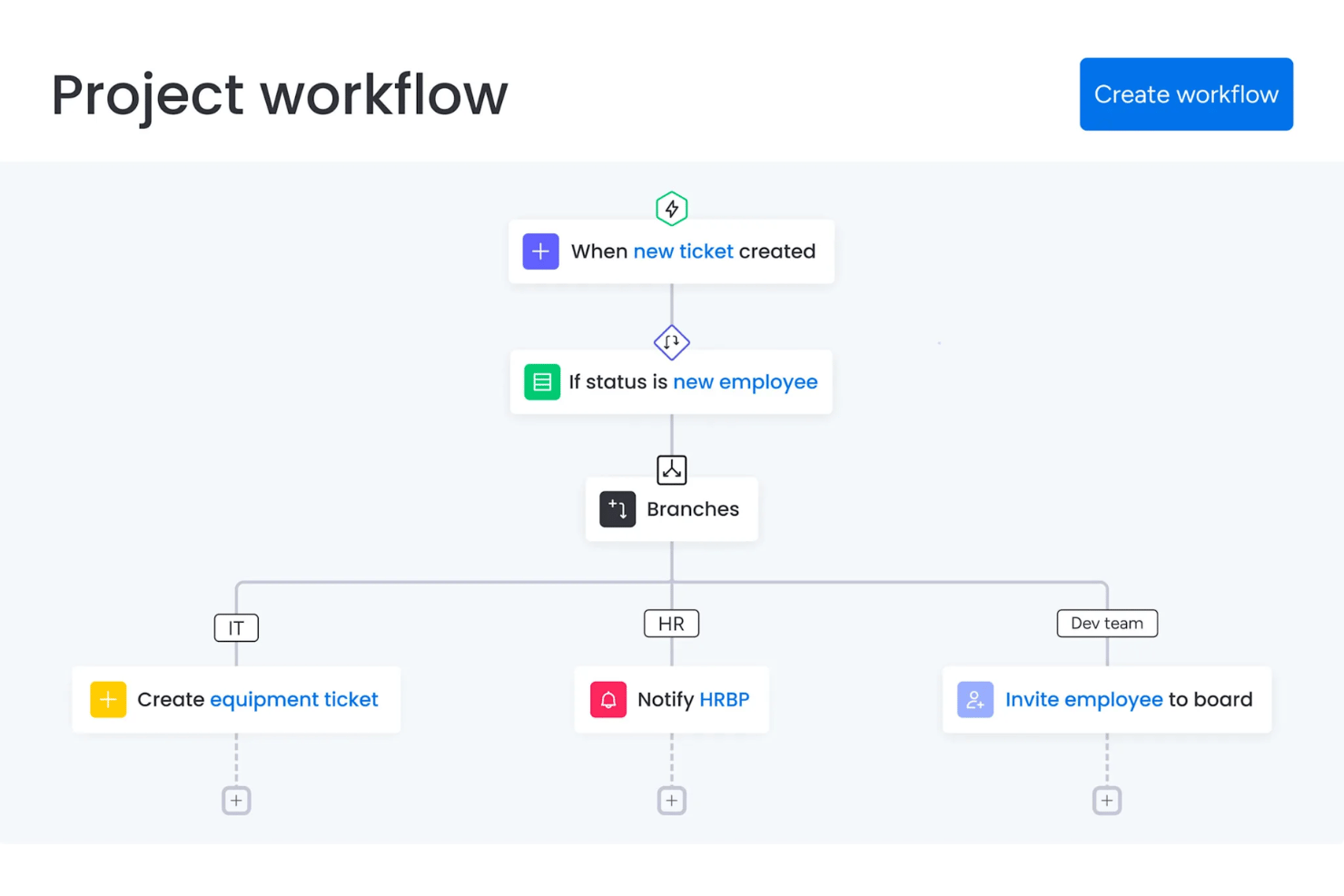The height and width of the screenshot is (896, 1344).
Task: Select the blue diamond condition icon
Action: coord(672,342)
